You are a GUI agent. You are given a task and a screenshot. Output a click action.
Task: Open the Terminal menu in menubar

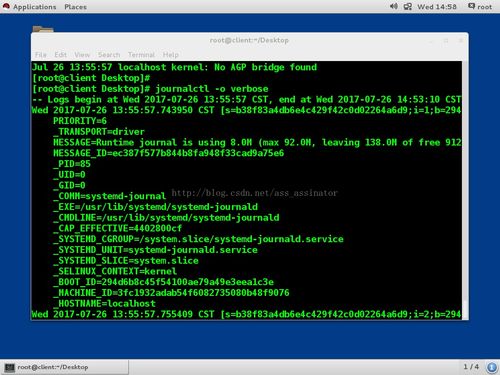click(141, 55)
